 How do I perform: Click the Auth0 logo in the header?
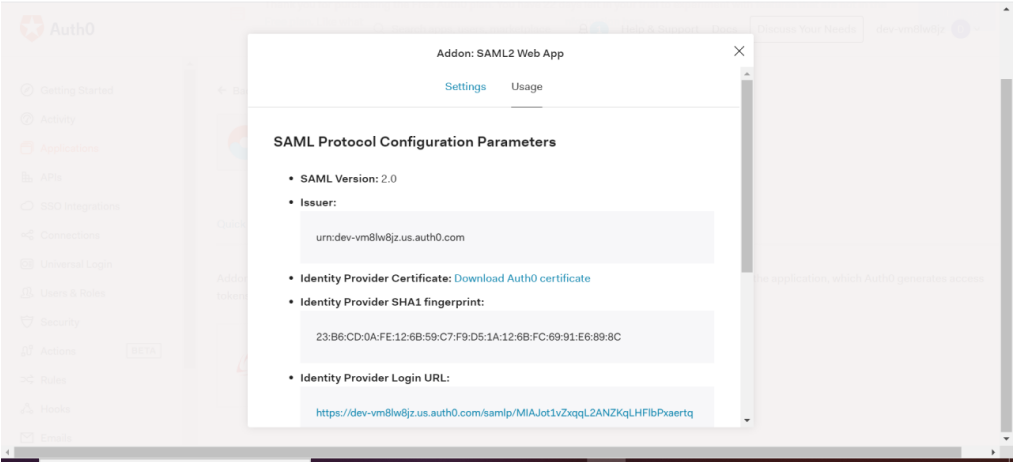(58, 29)
